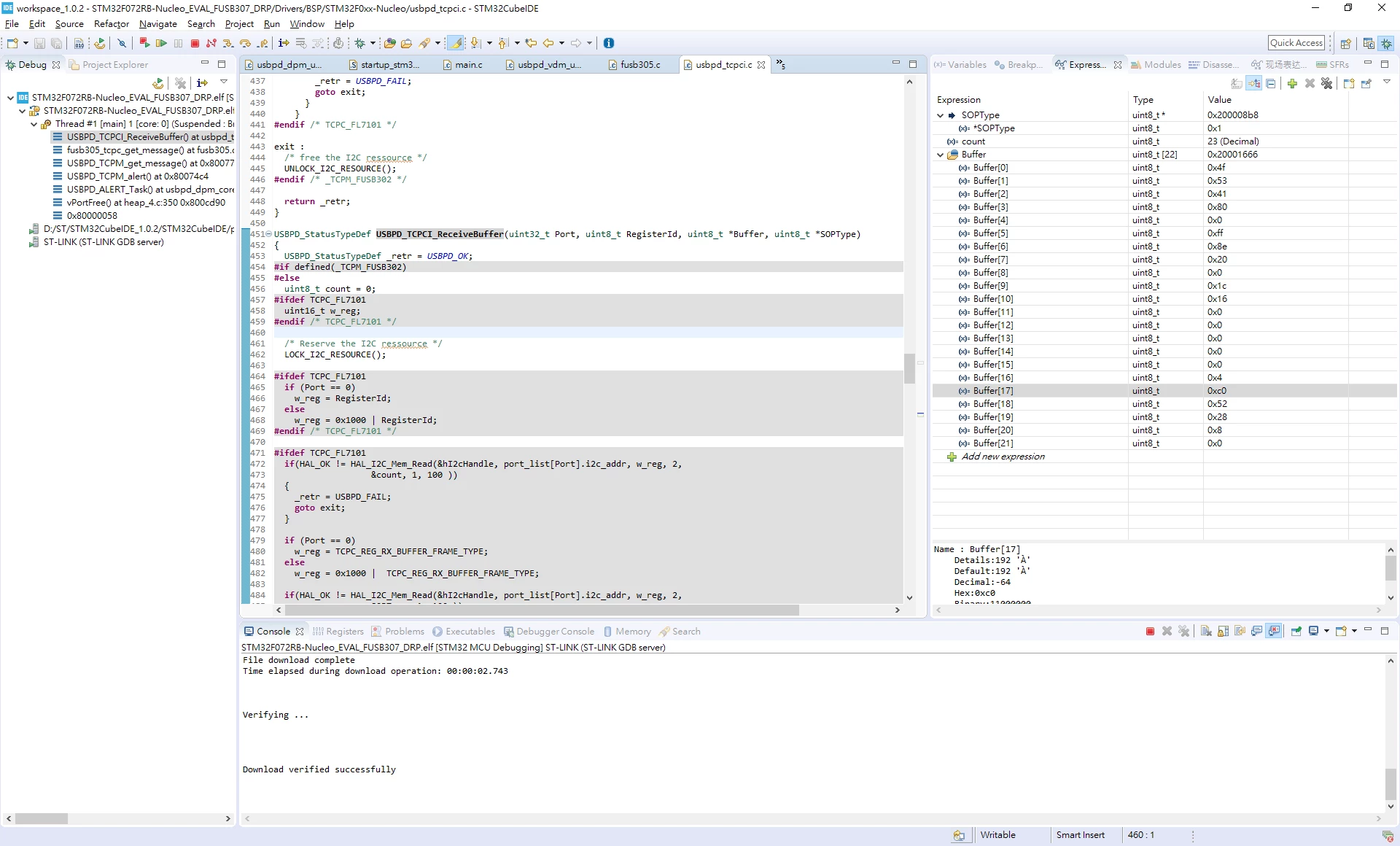
Task: Click Add new expression entry
Action: tap(1003, 457)
